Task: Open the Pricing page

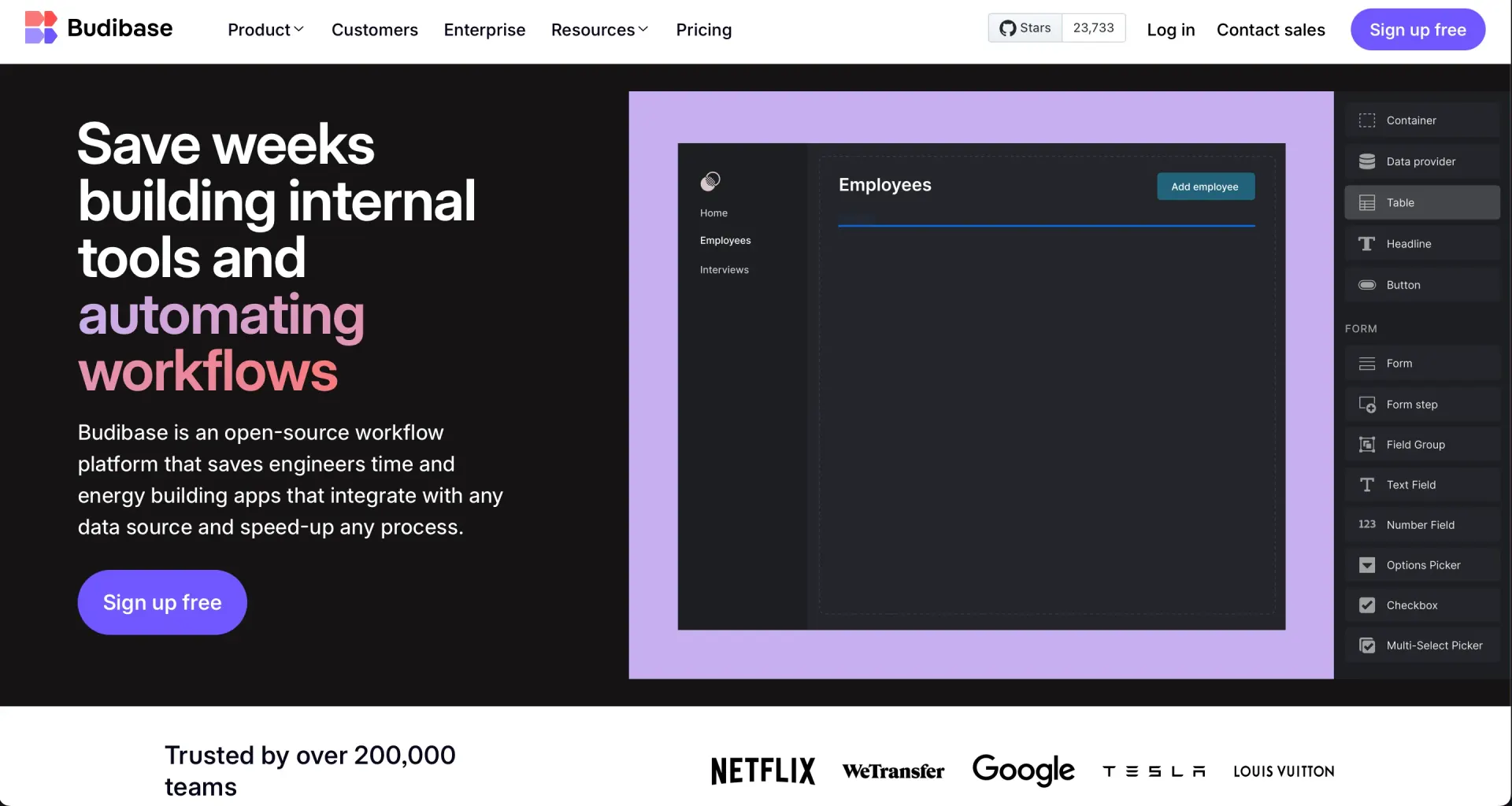Action: (704, 30)
